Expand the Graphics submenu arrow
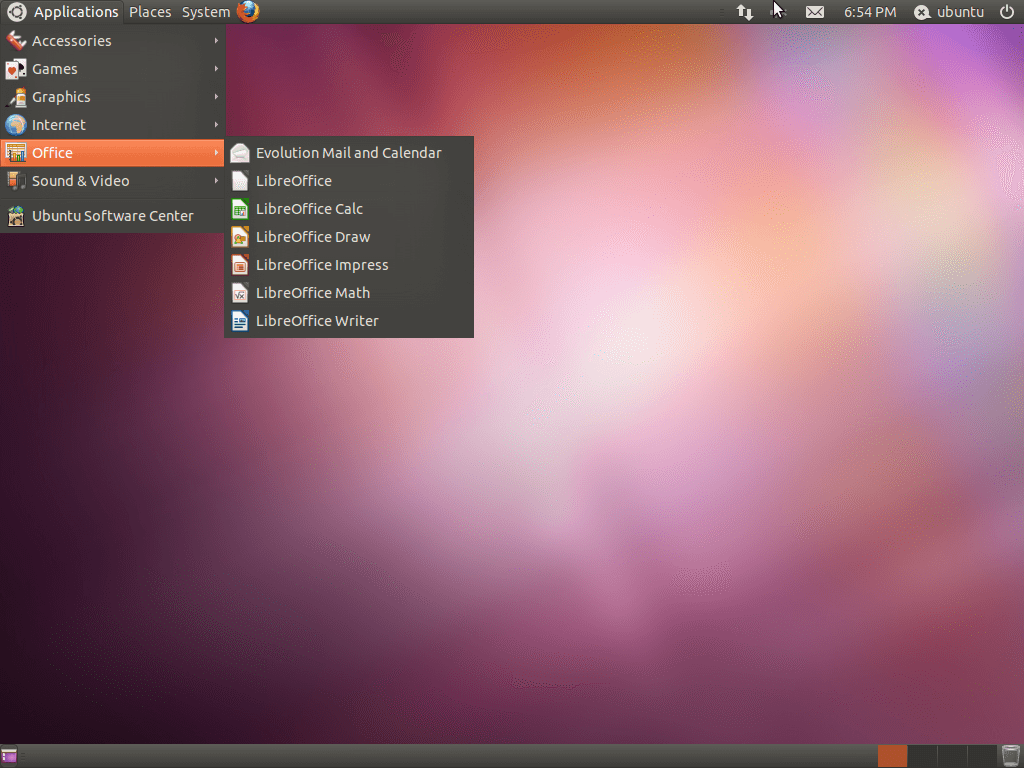 tap(216, 97)
